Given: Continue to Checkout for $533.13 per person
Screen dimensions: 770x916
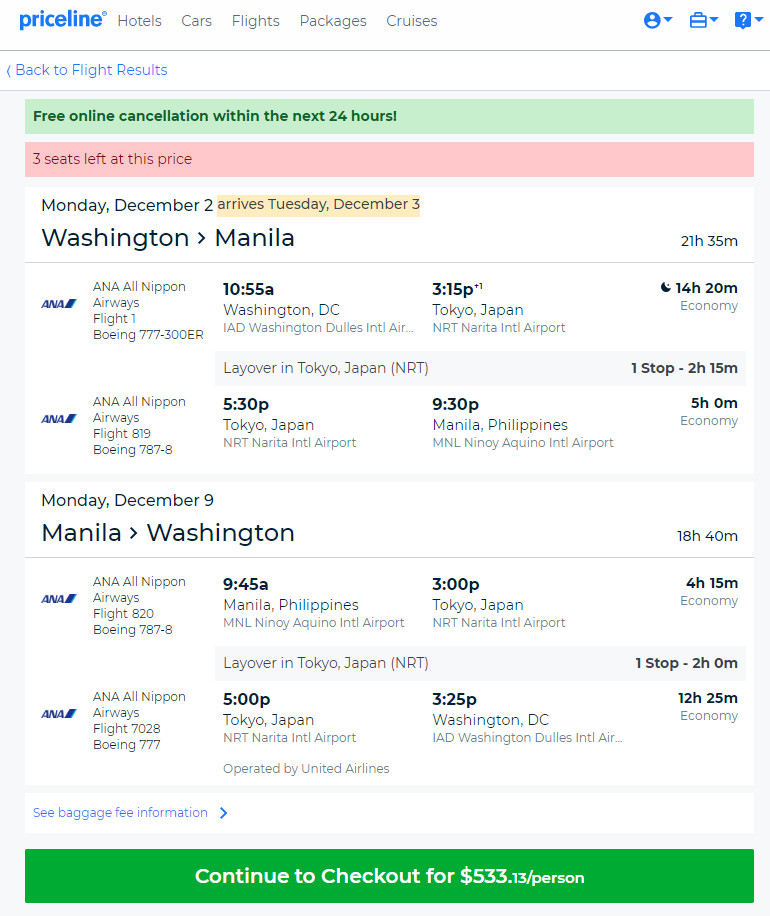Looking at the screenshot, I should 389,876.
